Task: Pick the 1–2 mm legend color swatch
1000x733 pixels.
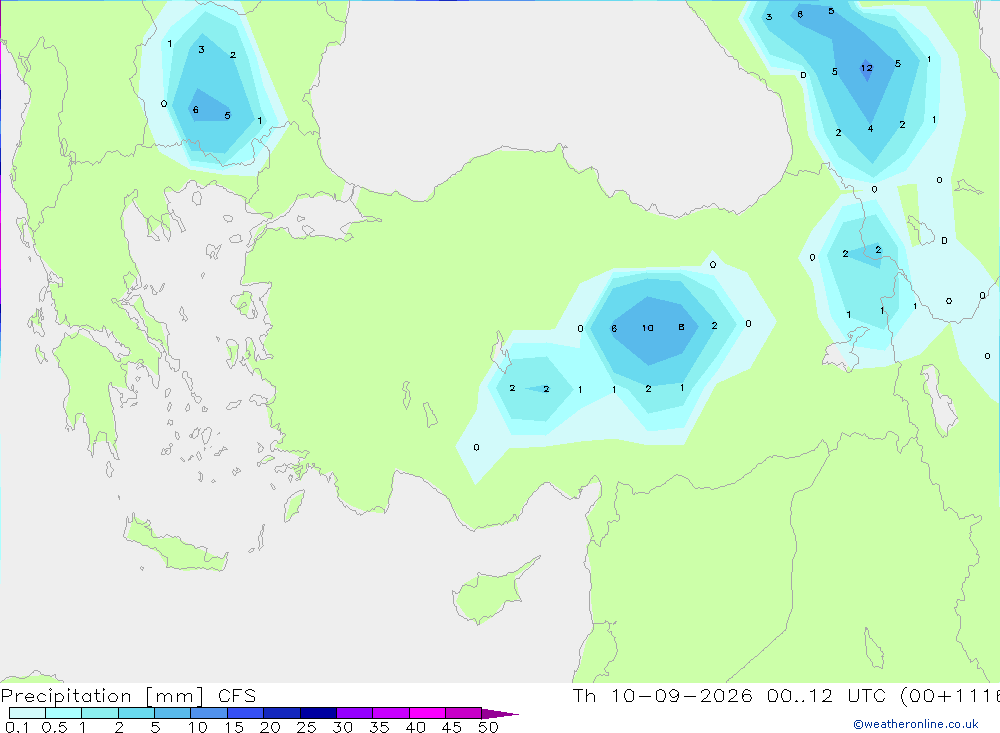Action: [x=99, y=713]
